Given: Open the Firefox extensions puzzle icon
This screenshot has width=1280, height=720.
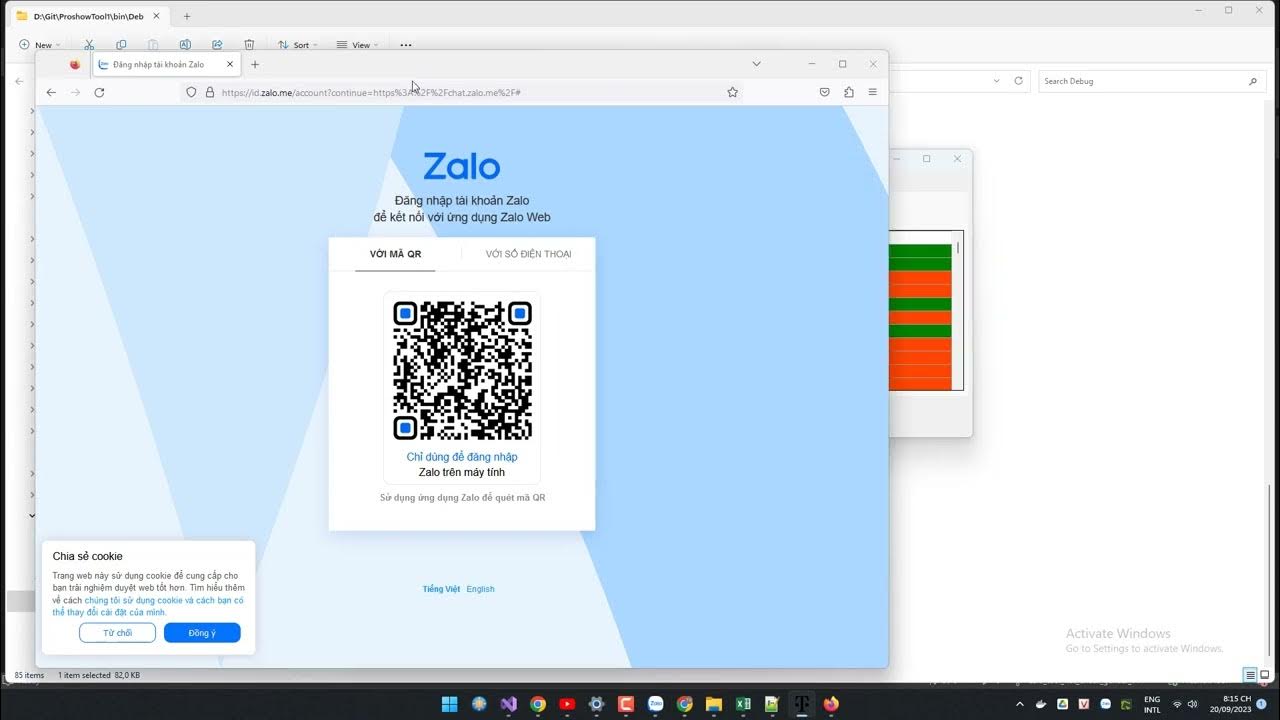Looking at the screenshot, I should point(848,92).
